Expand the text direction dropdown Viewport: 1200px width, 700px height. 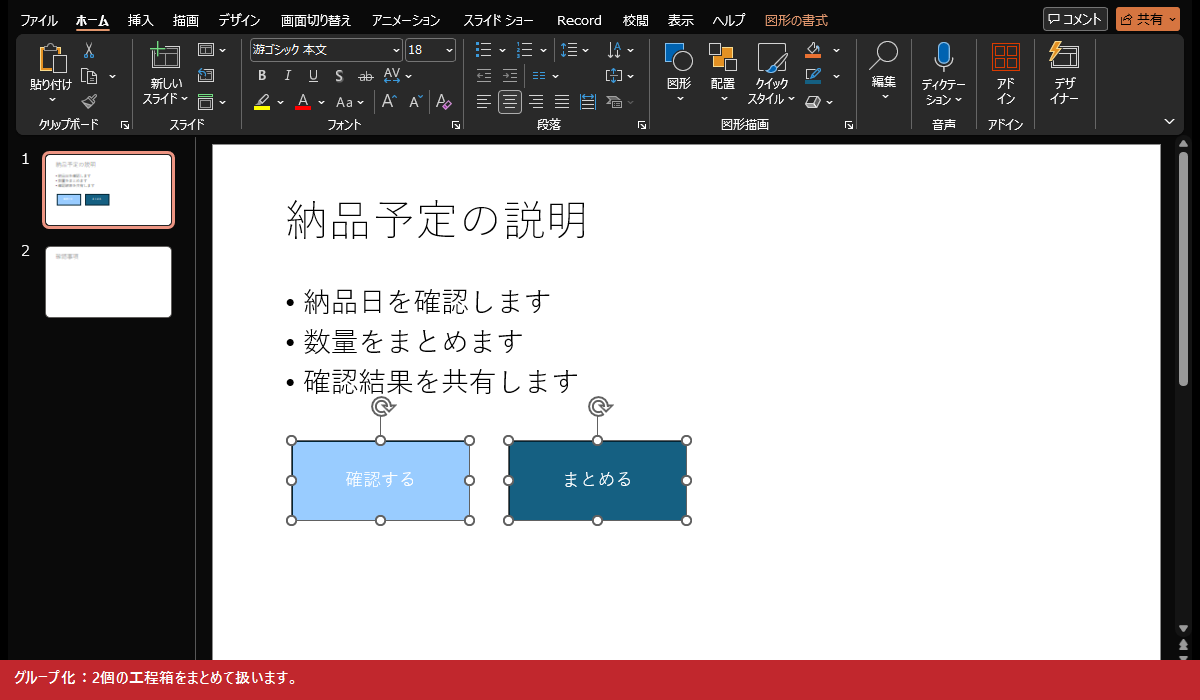[630, 49]
